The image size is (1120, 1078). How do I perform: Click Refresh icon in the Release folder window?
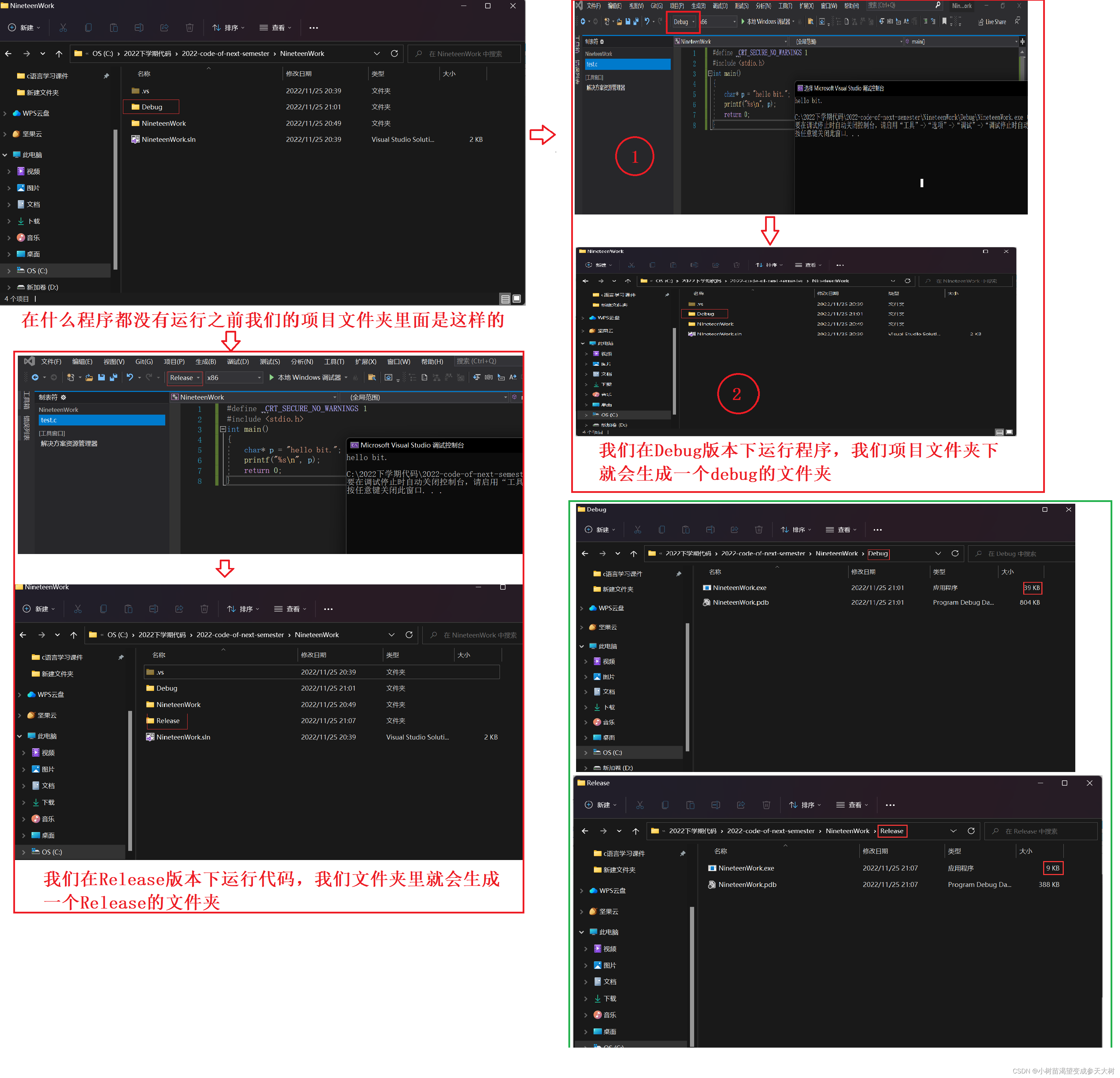pyautogui.click(x=971, y=831)
